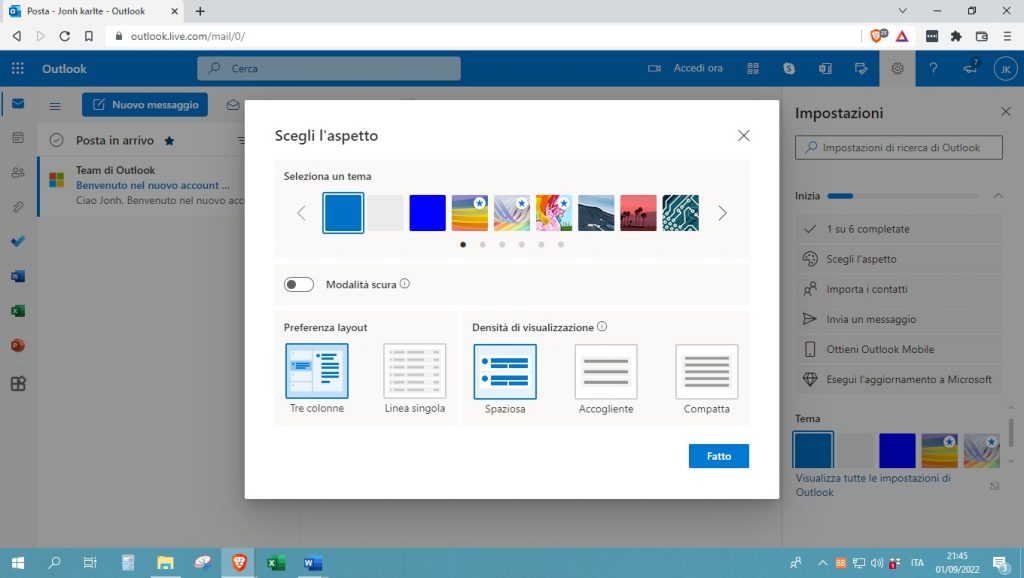Show next themes with right chevron
Viewport: 1024px width, 578px height.
pos(722,213)
